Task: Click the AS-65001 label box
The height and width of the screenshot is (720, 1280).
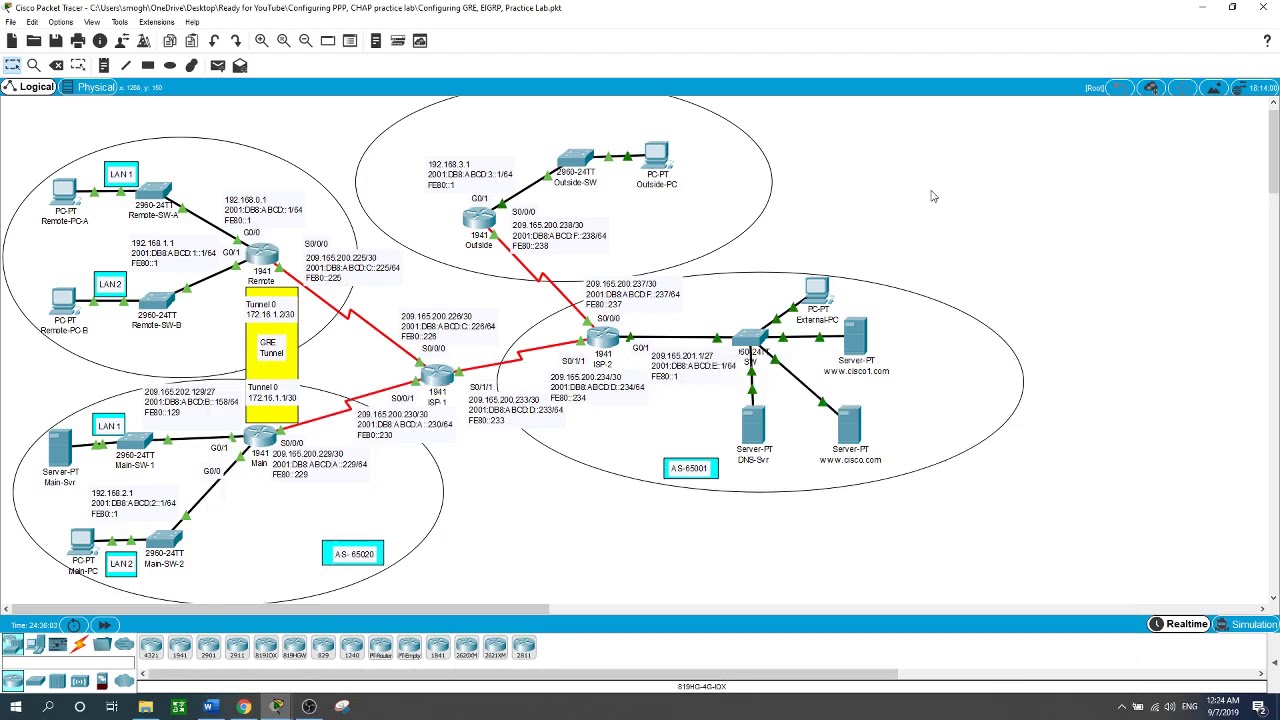Action: click(690, 468)
